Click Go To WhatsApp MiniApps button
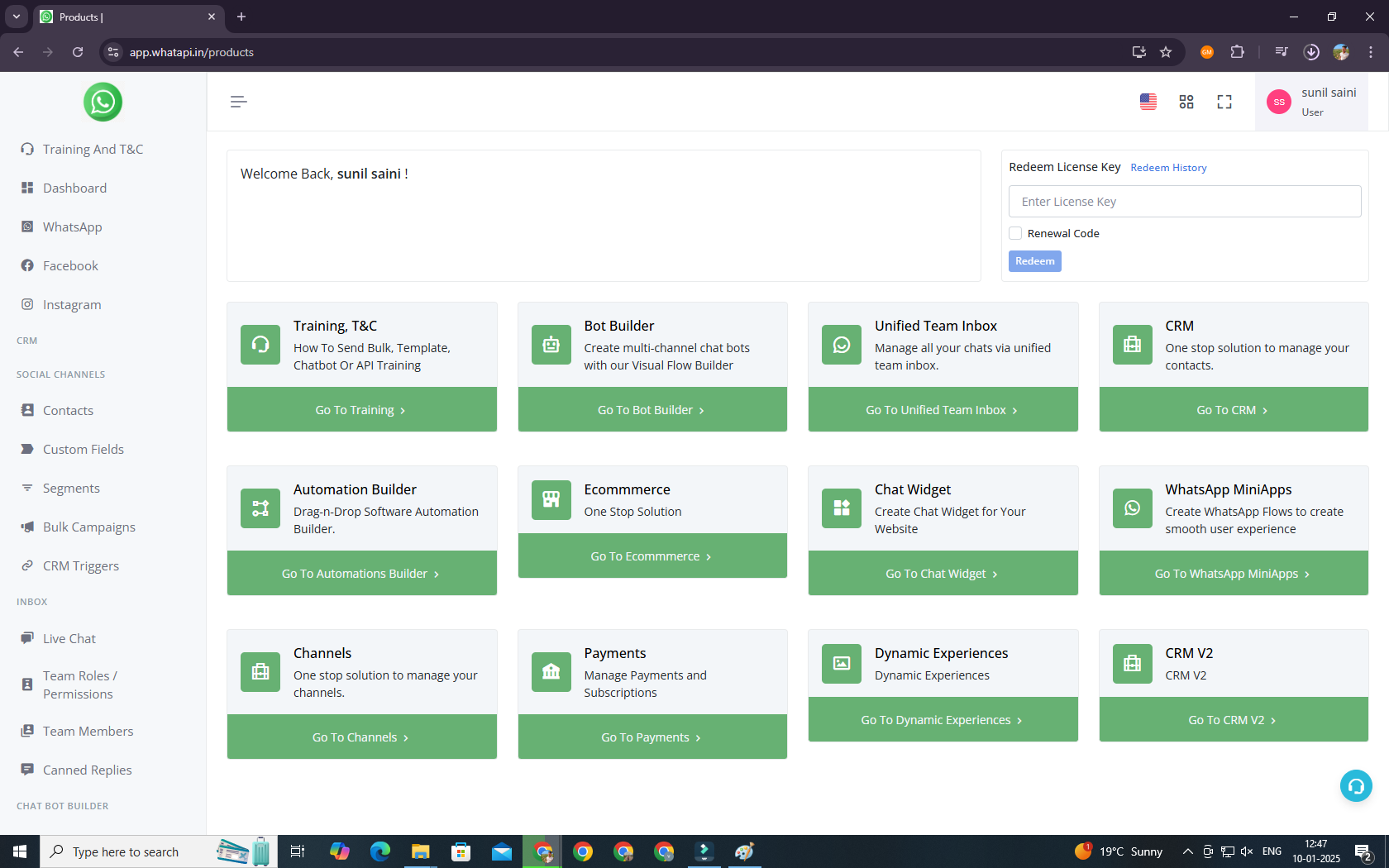This screenshot has height=868, width=1389. click(1234, 573)
